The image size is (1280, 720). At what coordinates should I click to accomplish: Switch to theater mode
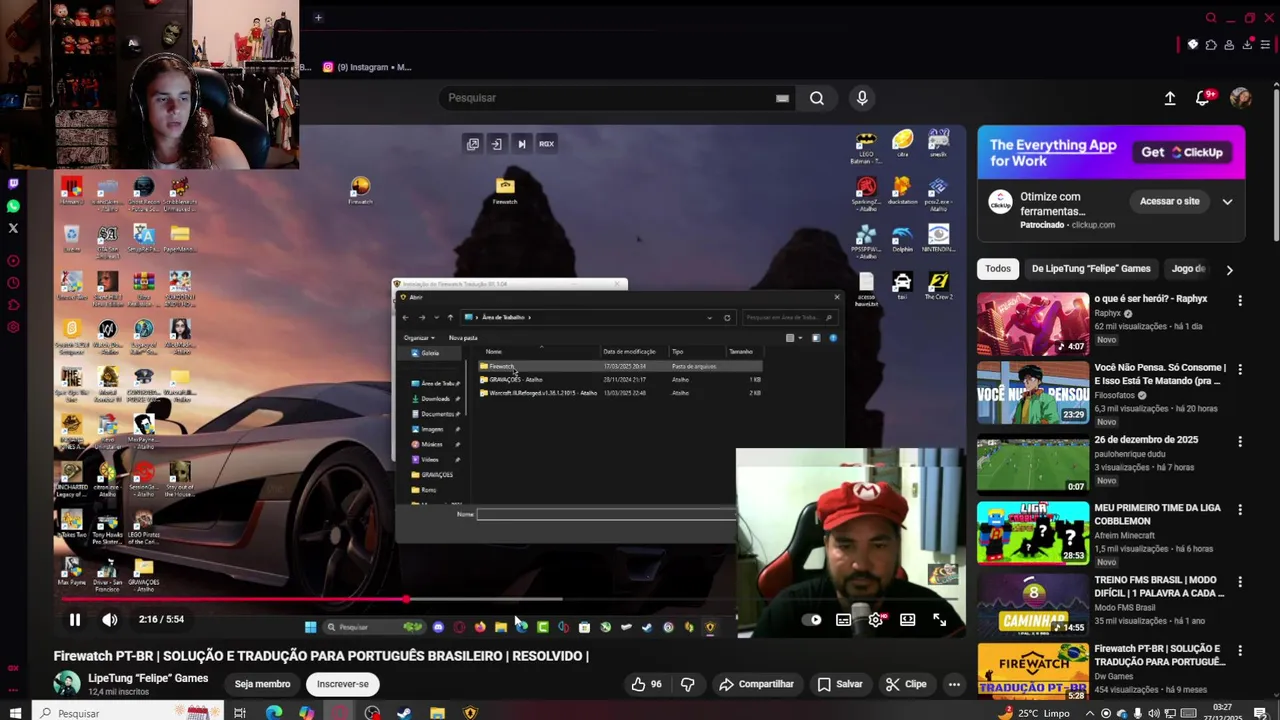click(908, 620)
